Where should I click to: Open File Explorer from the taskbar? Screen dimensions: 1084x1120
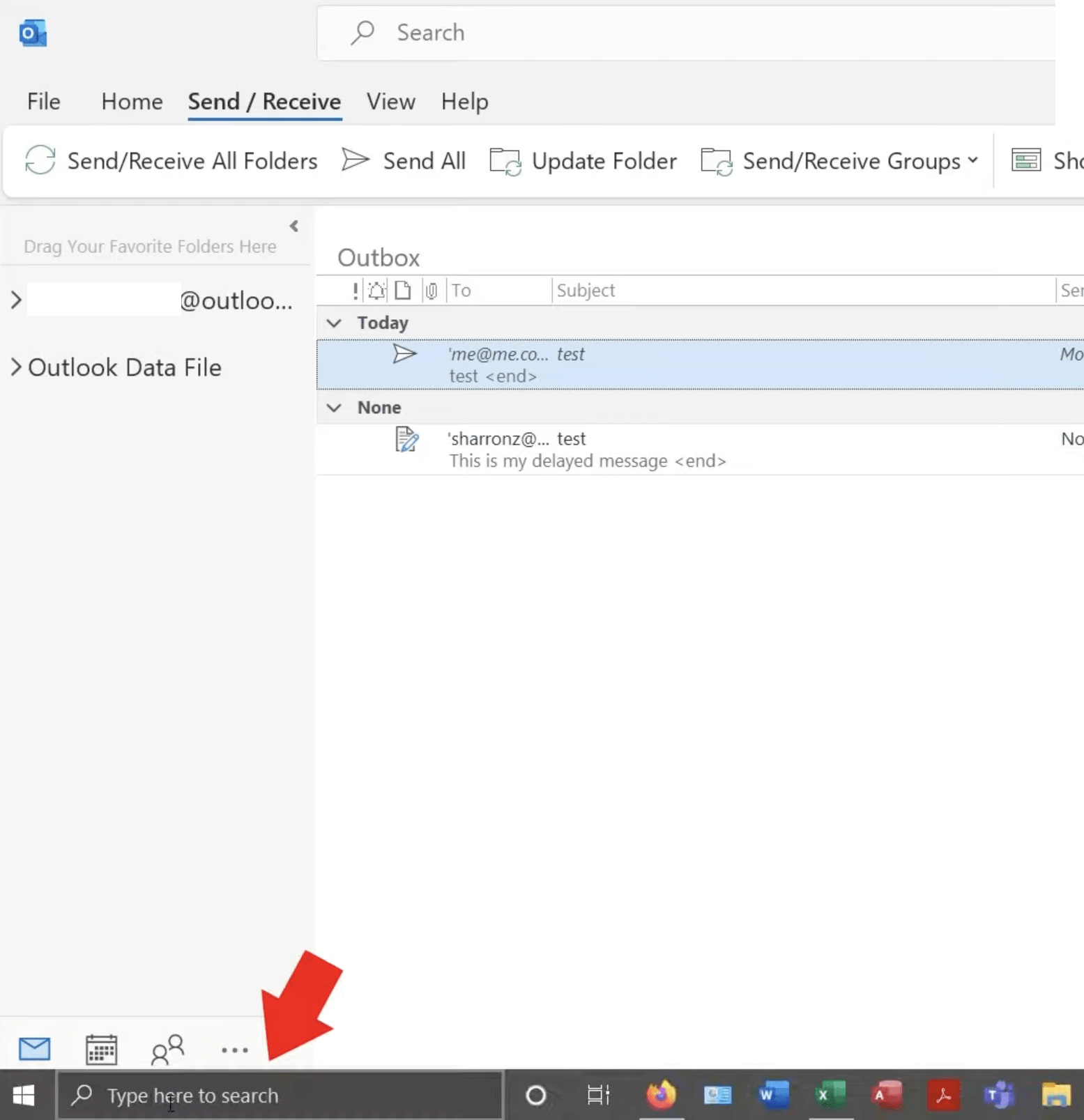click(x=1056, y=1095)
